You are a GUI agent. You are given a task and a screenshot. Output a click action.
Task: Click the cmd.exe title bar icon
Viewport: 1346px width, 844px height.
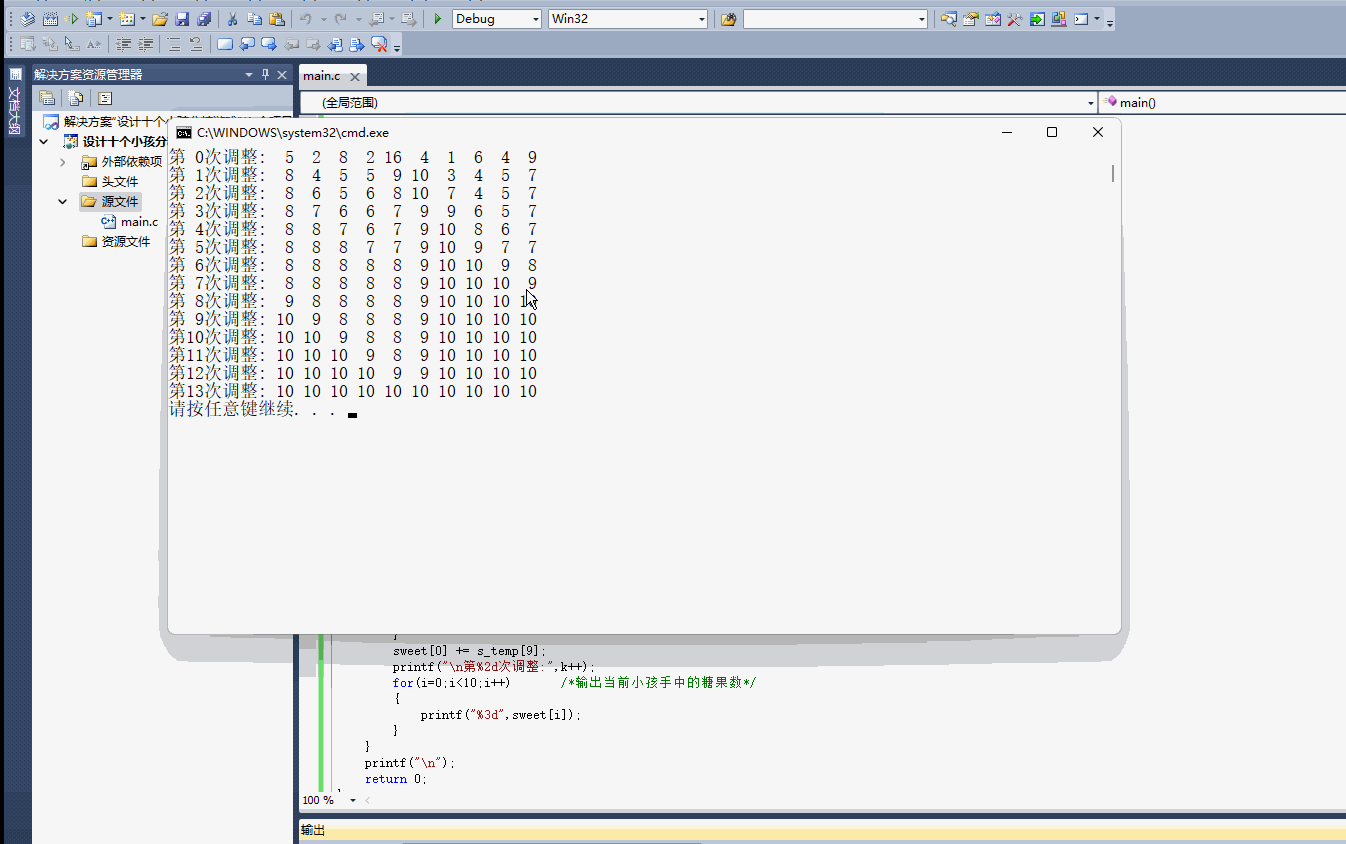point(183,132)
